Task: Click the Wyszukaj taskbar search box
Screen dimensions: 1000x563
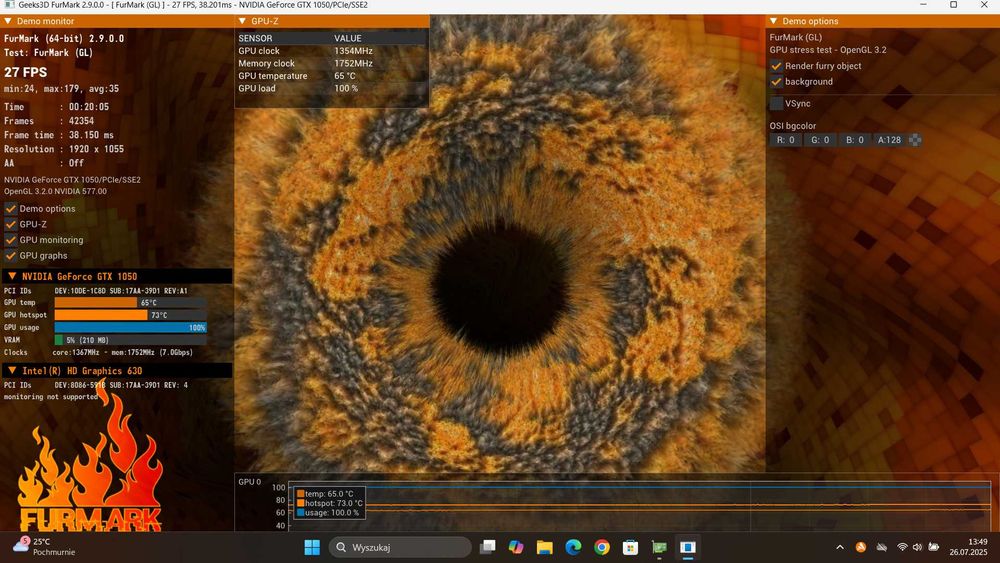Action: point(401,547)
